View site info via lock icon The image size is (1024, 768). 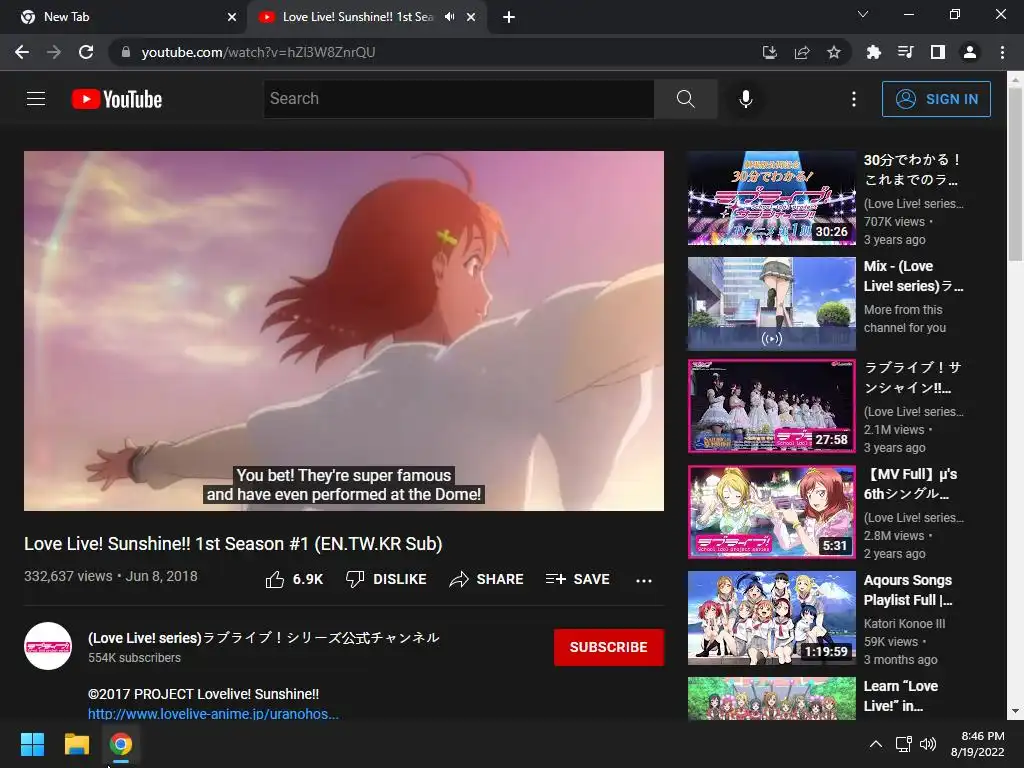[x=125, y=52]
